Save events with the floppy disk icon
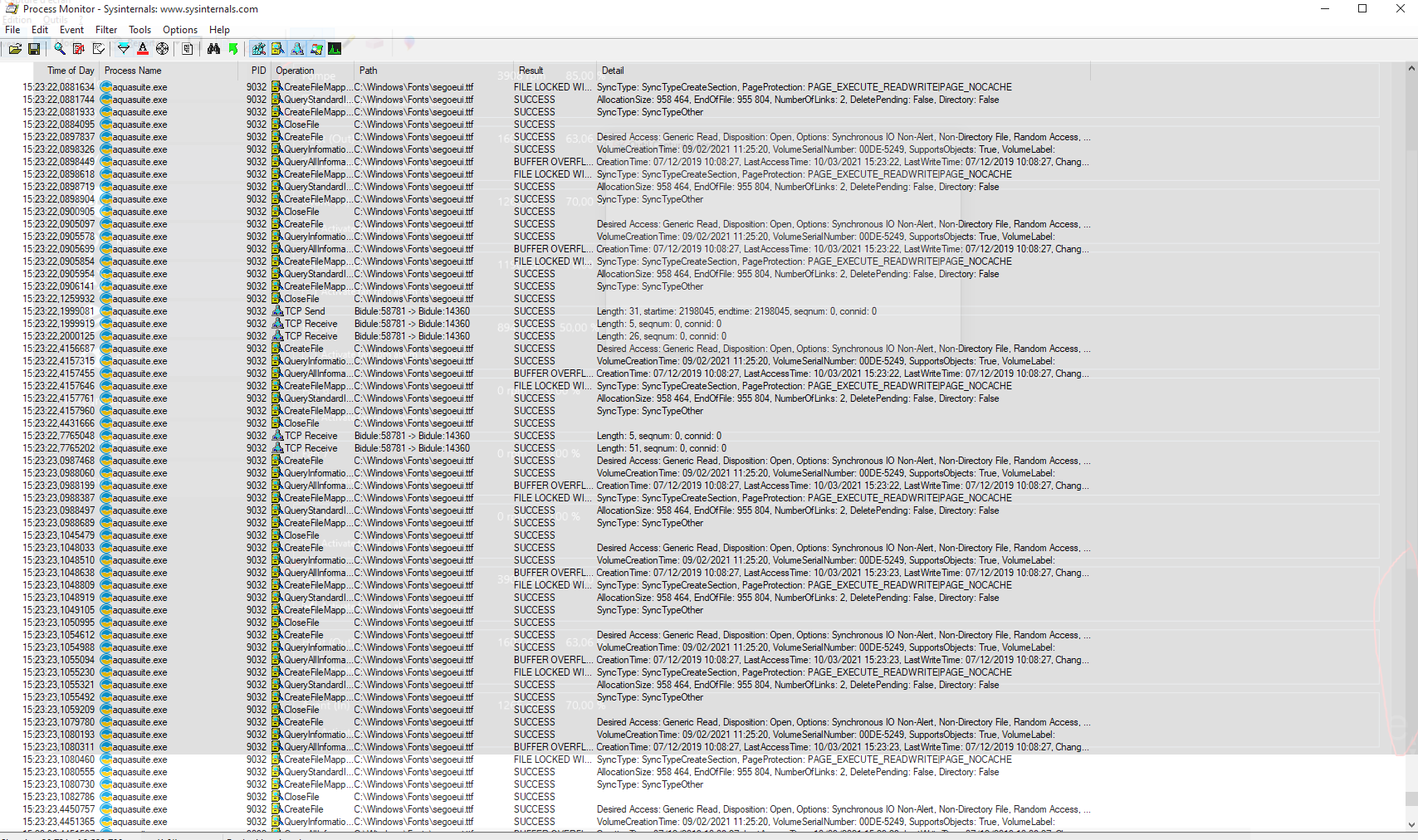The height and width of the screenshot is (840, 1418). coord(34,49)
